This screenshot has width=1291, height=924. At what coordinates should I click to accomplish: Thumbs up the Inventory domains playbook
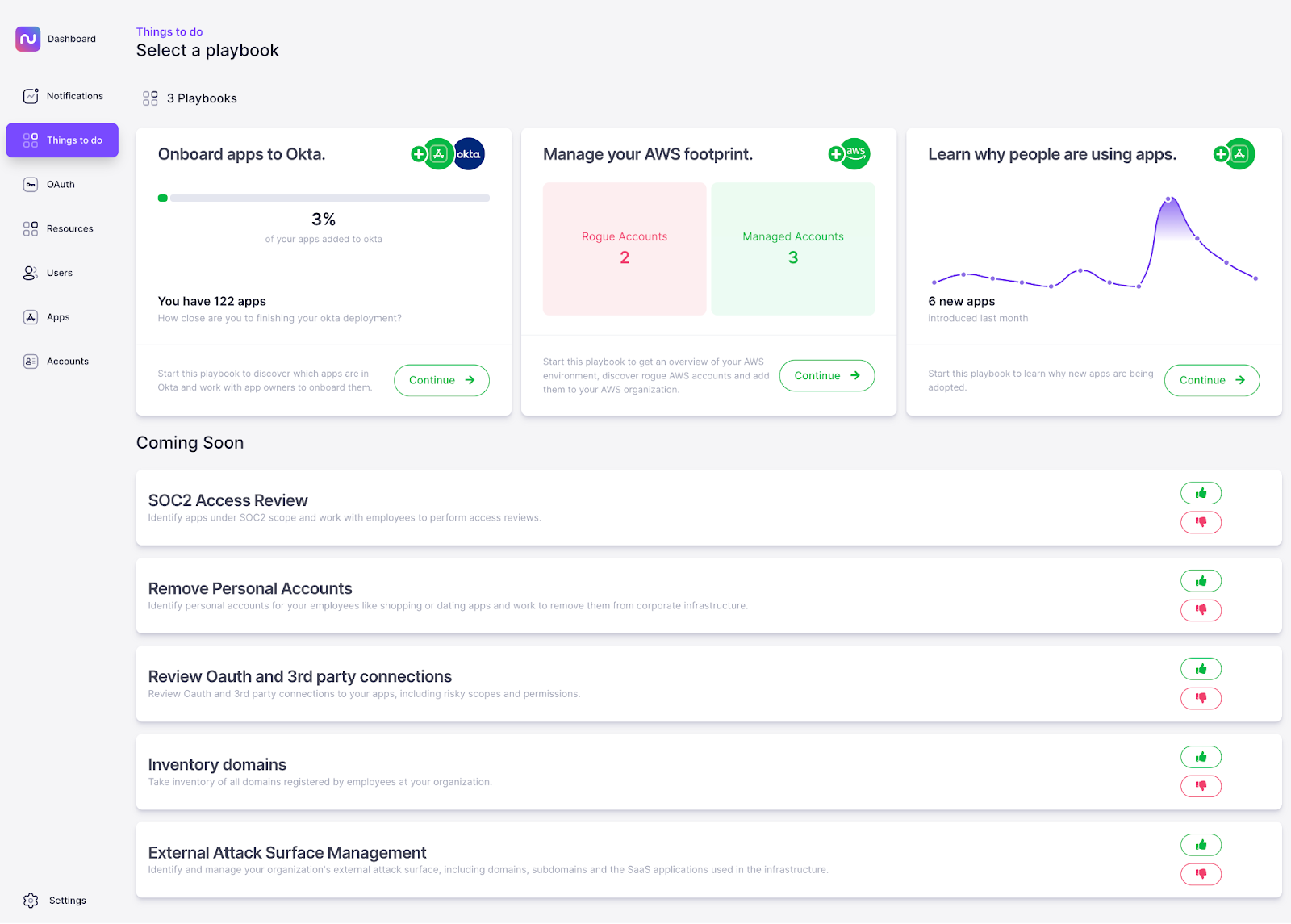pos(1201,756)
